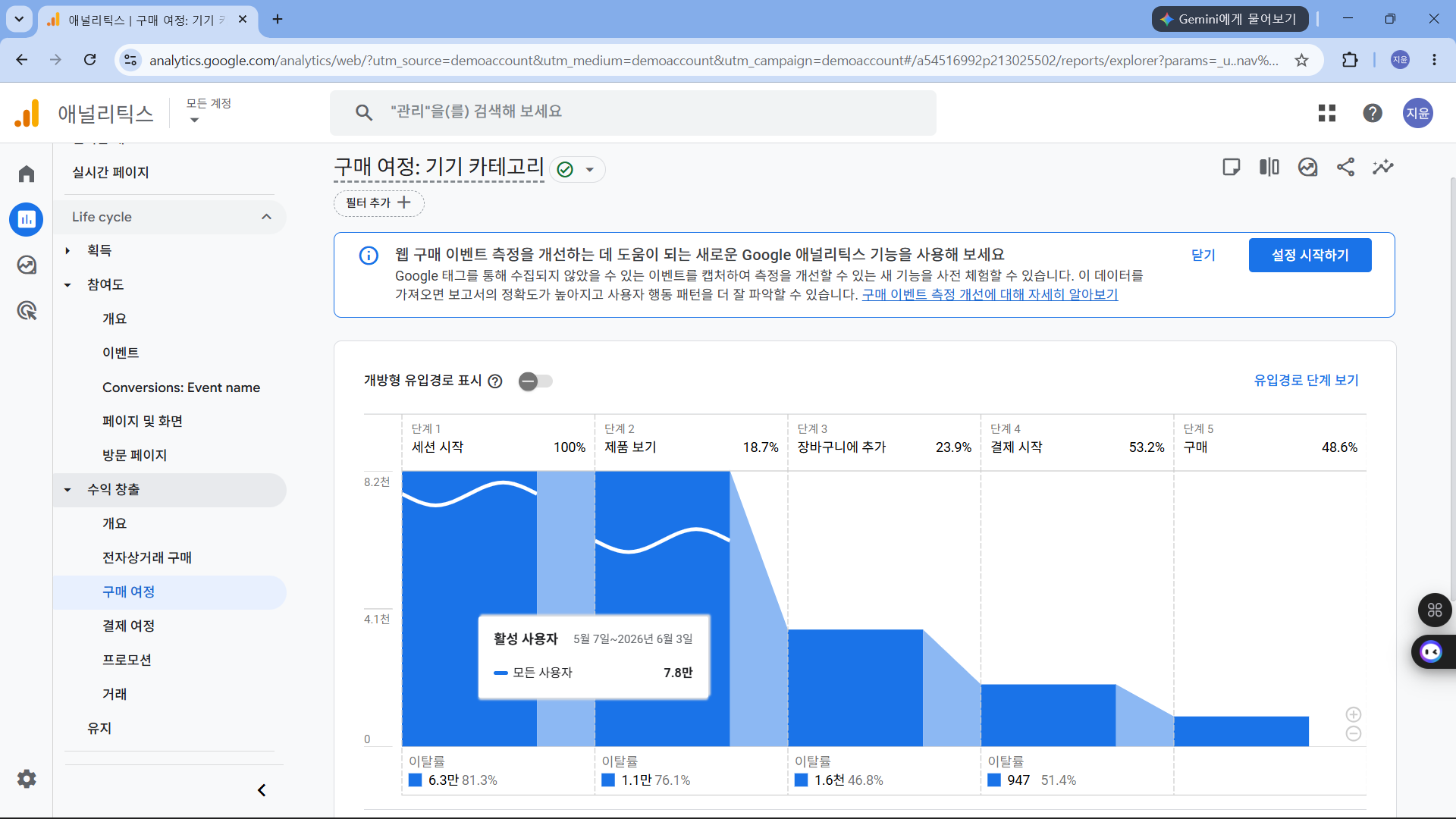Open the Chrome tab search dropdown

point(19,19)
